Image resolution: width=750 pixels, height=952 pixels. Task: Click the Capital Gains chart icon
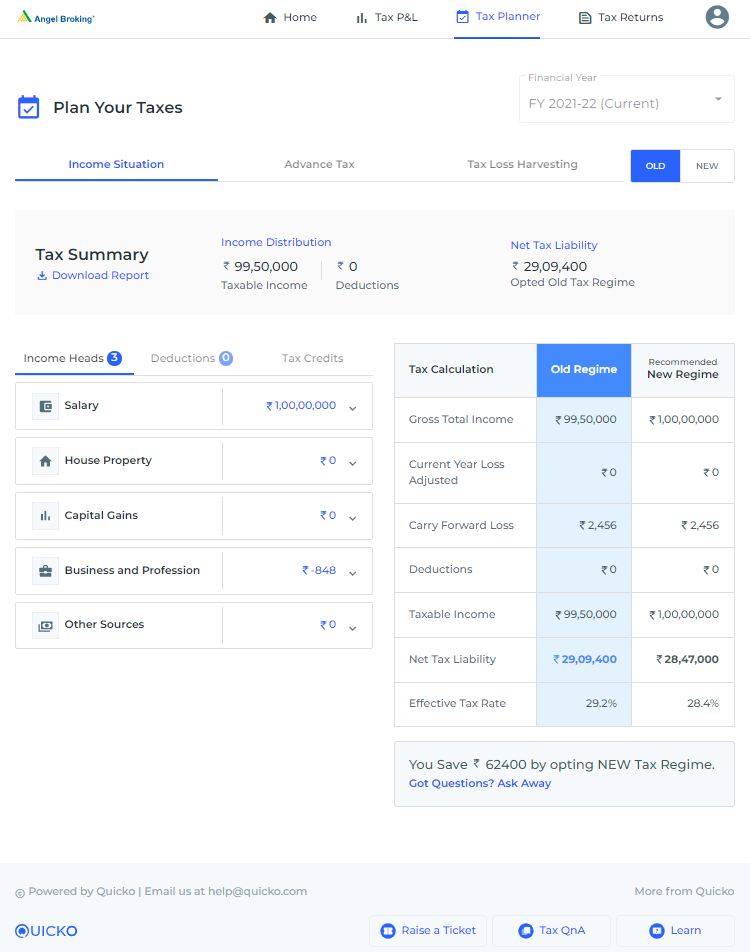pyautogui.click(x=46, y=516)
